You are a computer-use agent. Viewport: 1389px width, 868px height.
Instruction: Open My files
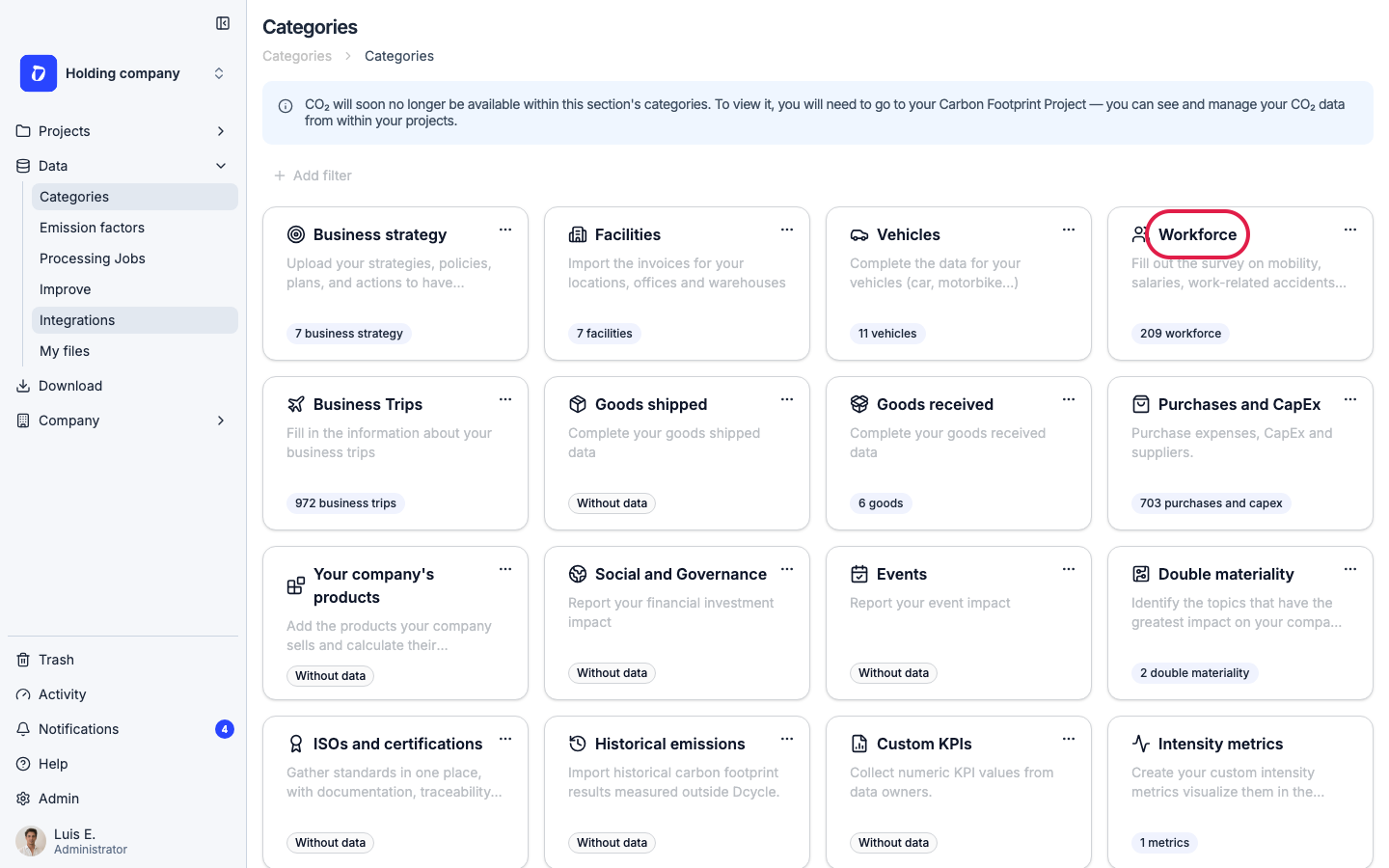tap(135, 351)
